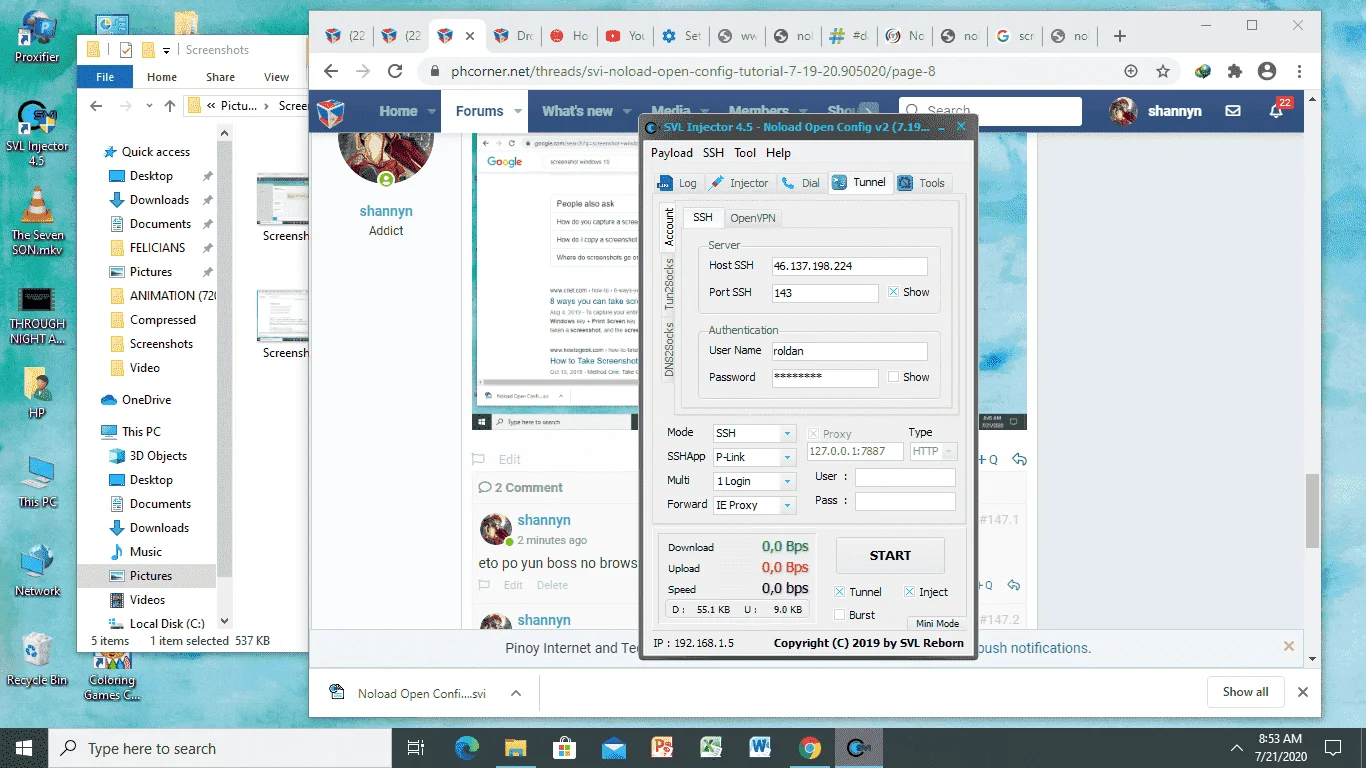Image resolution: width=1366 pixels, height=768 pixels.
Task: Bookmark this page with the star icon
Action: click(1163, 71)
